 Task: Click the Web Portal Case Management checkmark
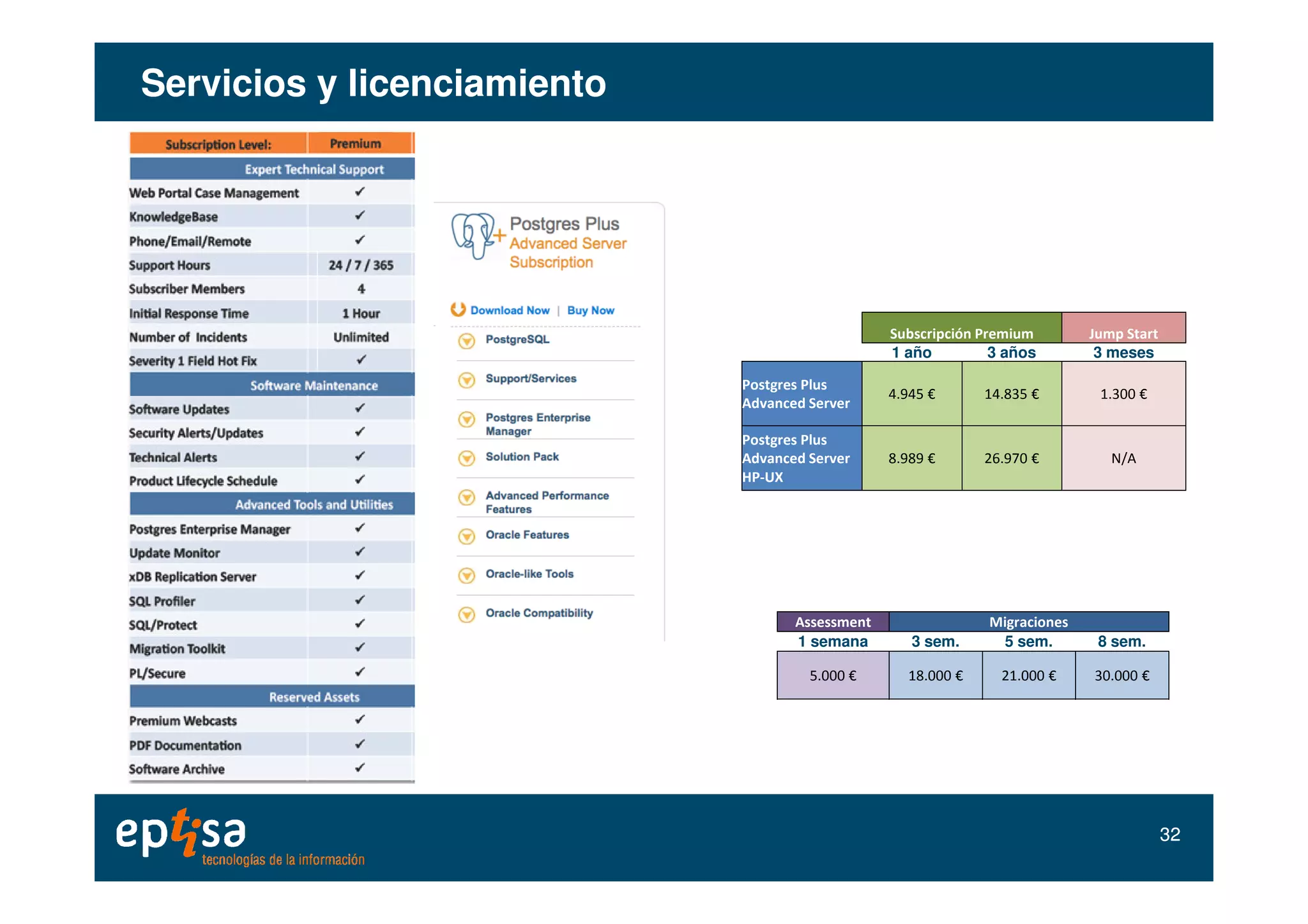(360, 192)
